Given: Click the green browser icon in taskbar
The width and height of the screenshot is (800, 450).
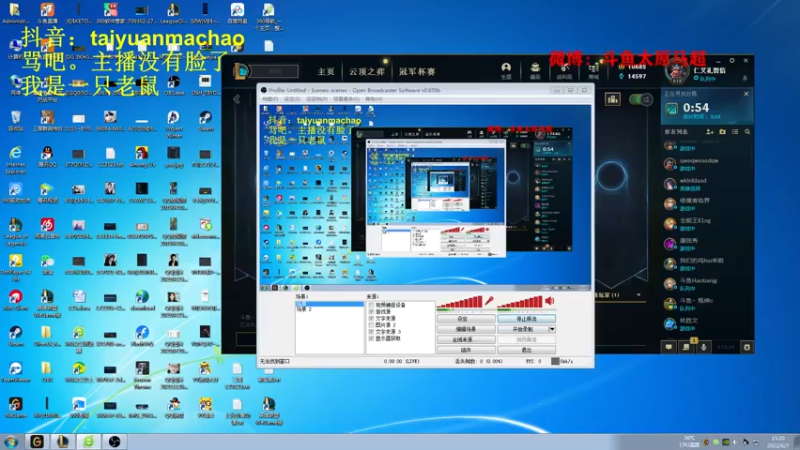Looking at the screenshot, I should point(88,441).
